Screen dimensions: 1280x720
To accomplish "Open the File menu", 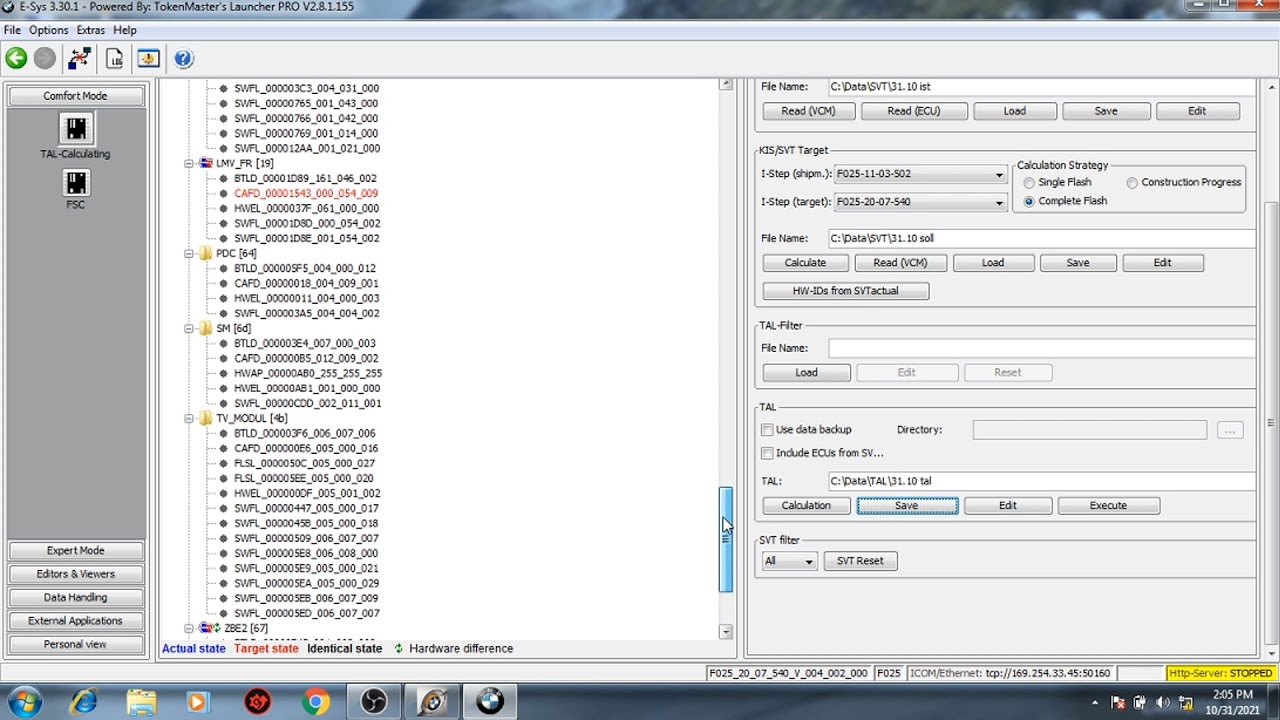I will coord(12,30).
